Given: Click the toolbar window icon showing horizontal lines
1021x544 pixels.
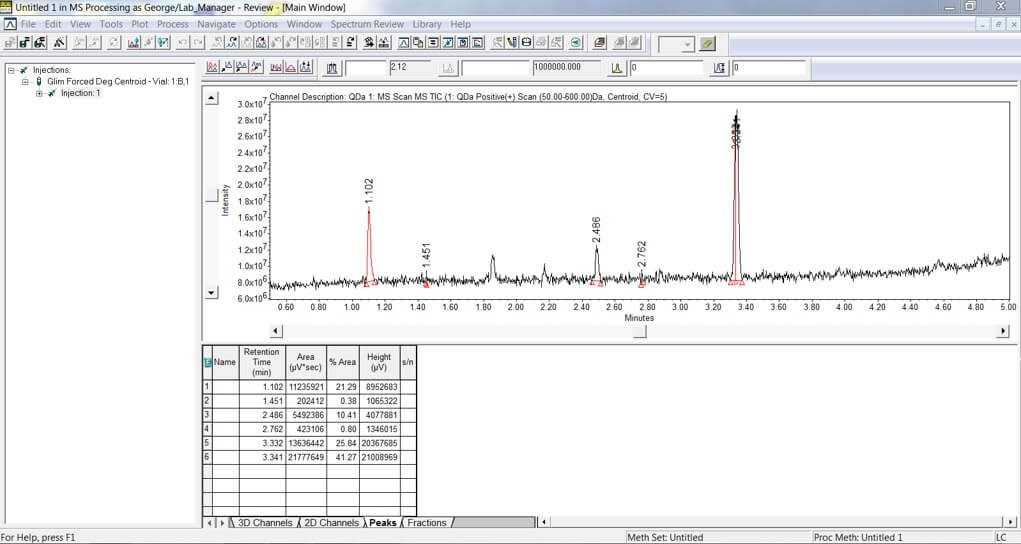Looking at the screenshot, I should click(433, 43).
